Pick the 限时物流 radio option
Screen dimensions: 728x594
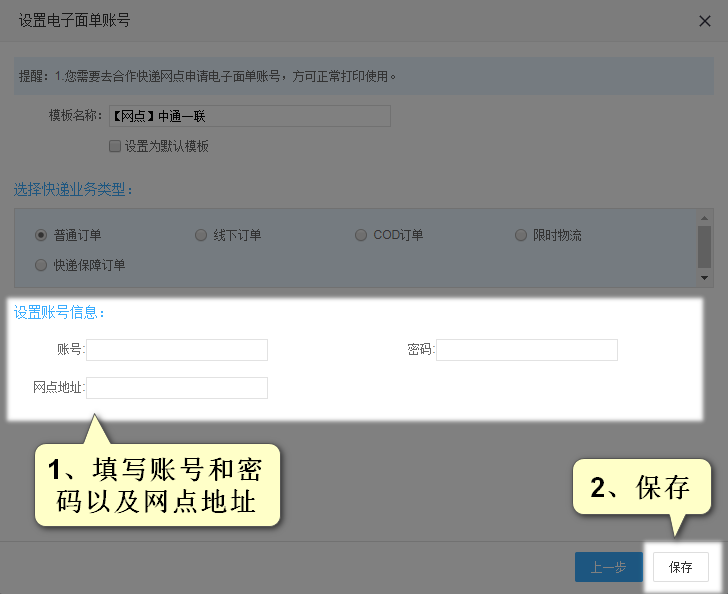point(521,235)
